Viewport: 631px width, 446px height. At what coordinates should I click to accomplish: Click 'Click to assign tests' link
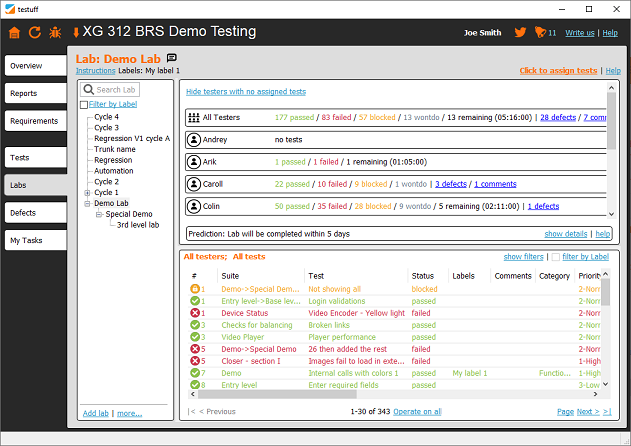(558, 71)
